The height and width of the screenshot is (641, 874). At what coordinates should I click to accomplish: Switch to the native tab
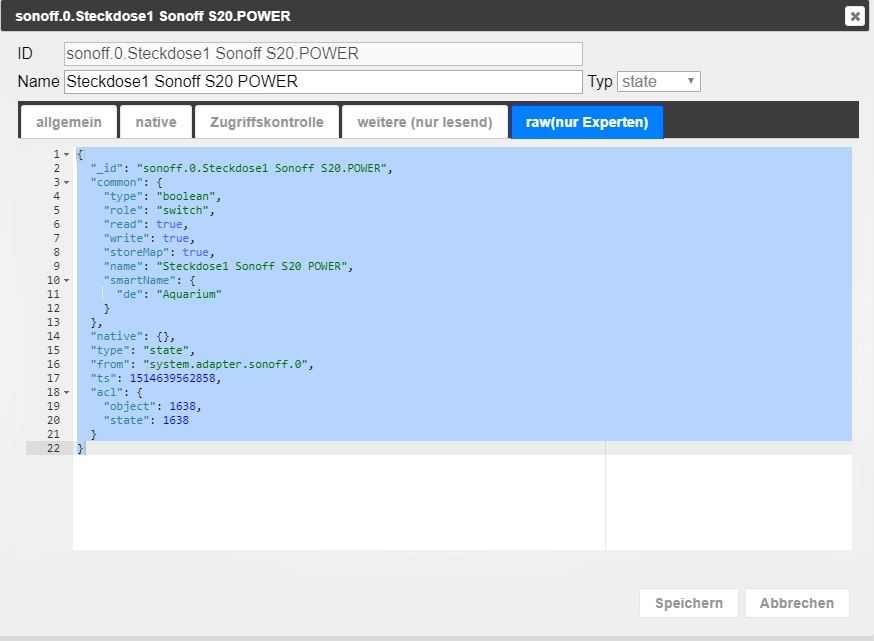156,122
